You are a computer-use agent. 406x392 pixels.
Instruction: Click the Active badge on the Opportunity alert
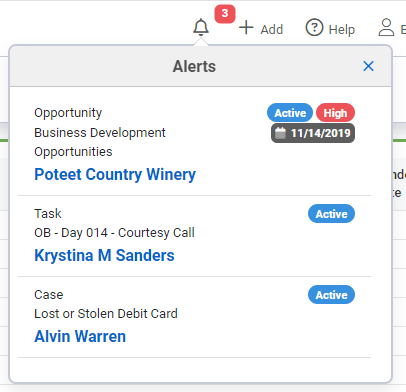pyautogui.click(x=290, y=113)
